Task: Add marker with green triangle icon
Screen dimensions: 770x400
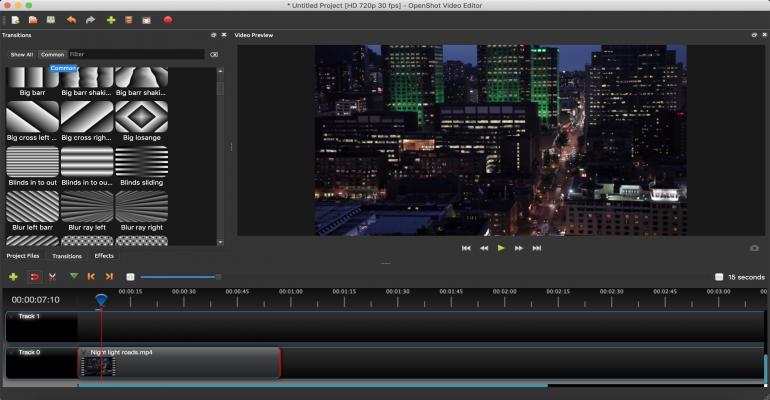Action: coord(73,276)
